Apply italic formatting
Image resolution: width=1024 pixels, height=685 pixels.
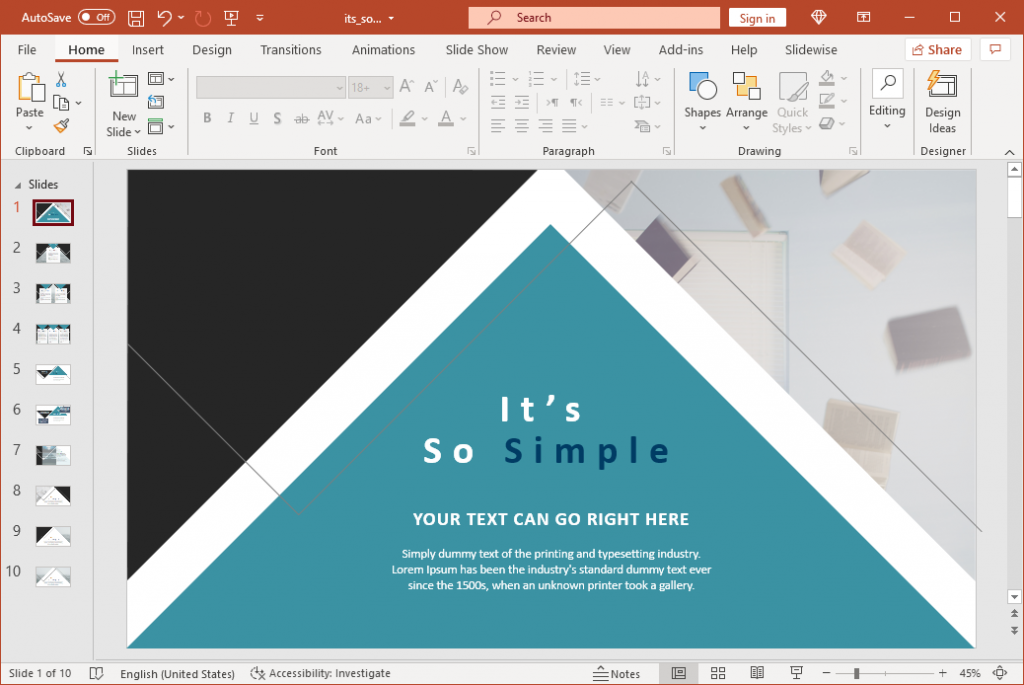pyautogui.click(x=230, y=118)
